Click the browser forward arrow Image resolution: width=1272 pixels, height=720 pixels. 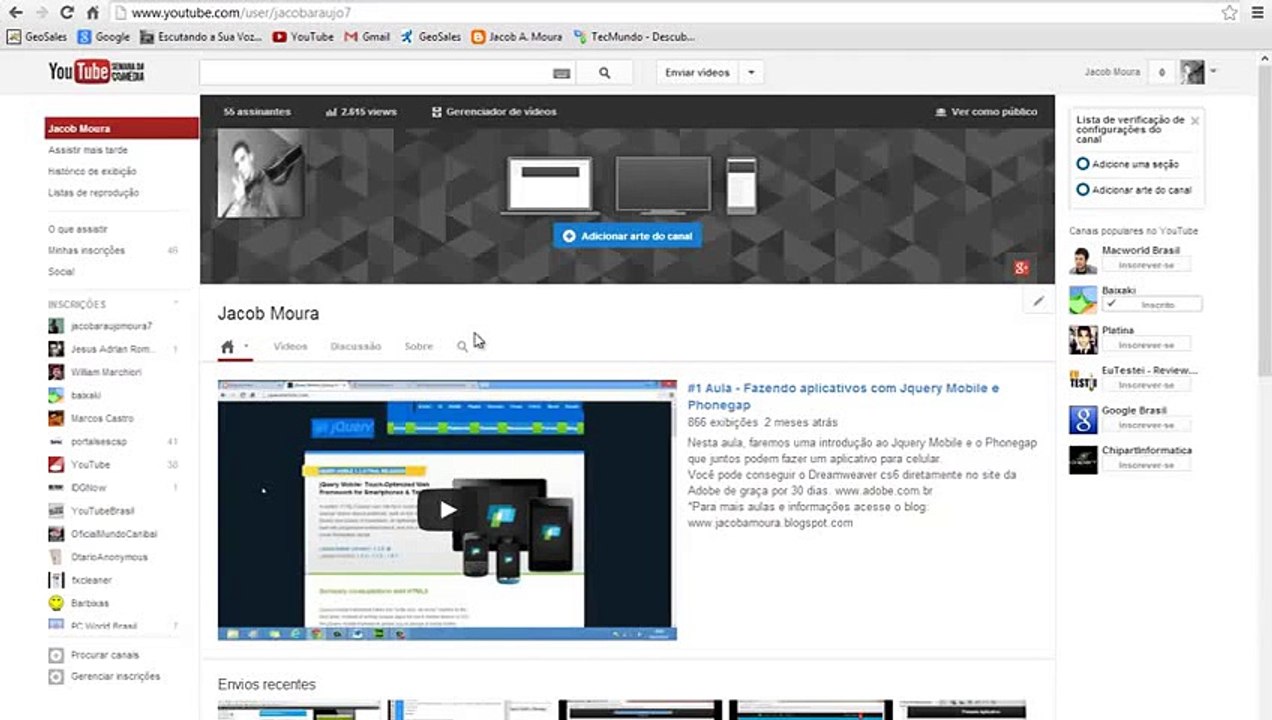[x=41, y=13]
